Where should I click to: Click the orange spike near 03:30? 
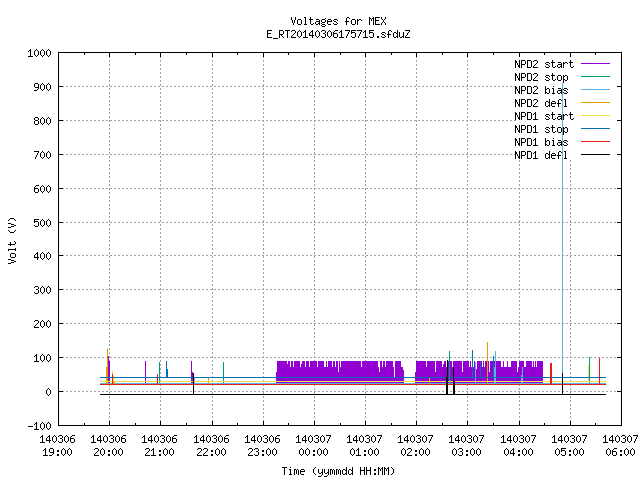487,361
